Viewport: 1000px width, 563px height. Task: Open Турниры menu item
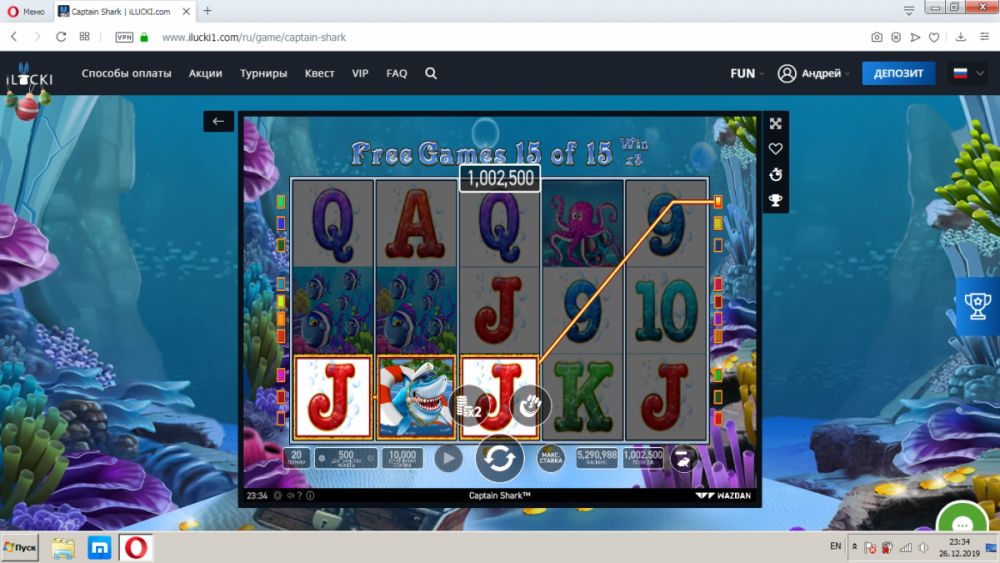(x=263, y=73)
